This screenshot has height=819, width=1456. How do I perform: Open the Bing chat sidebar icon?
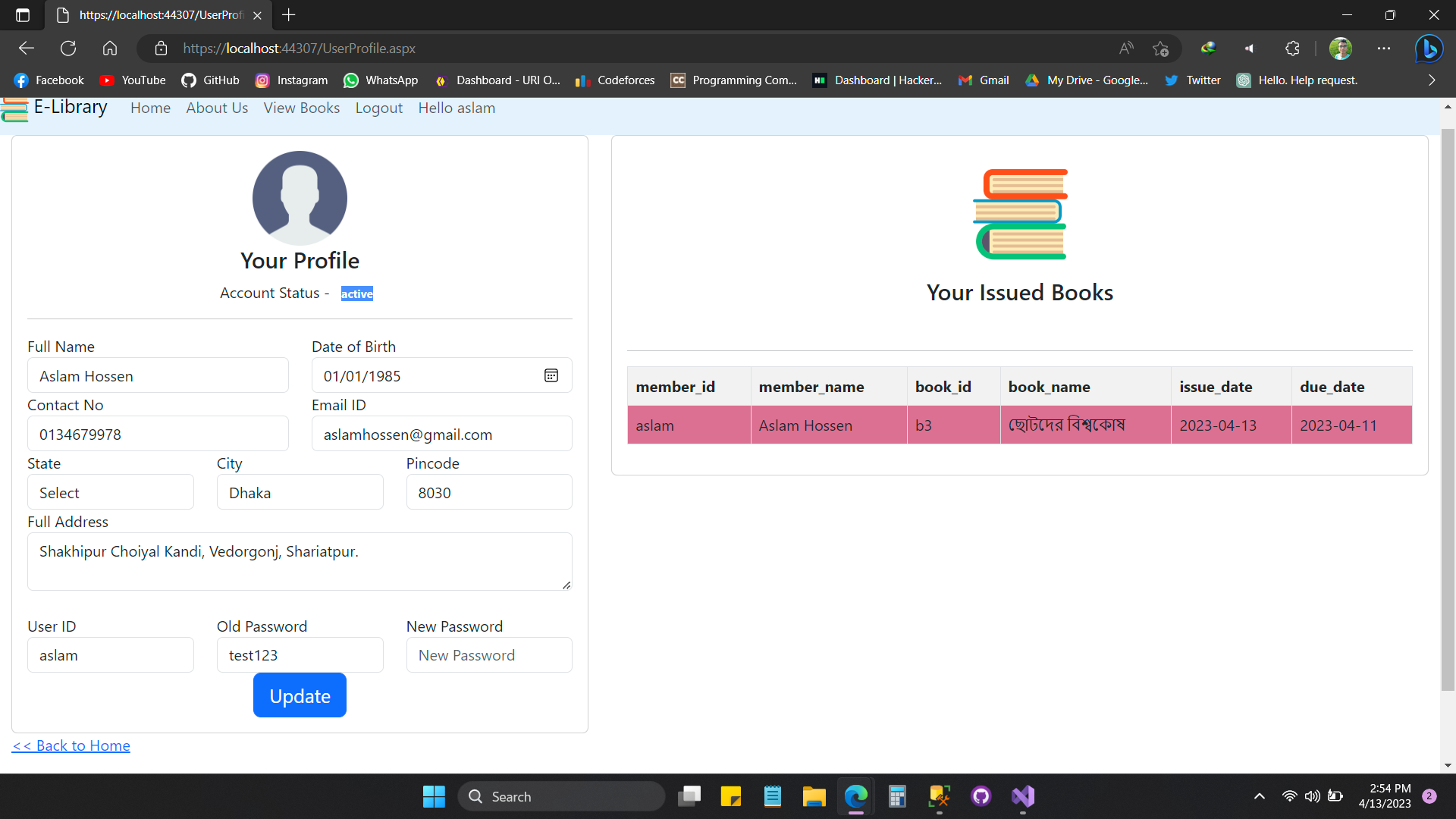pos(1429,48)
